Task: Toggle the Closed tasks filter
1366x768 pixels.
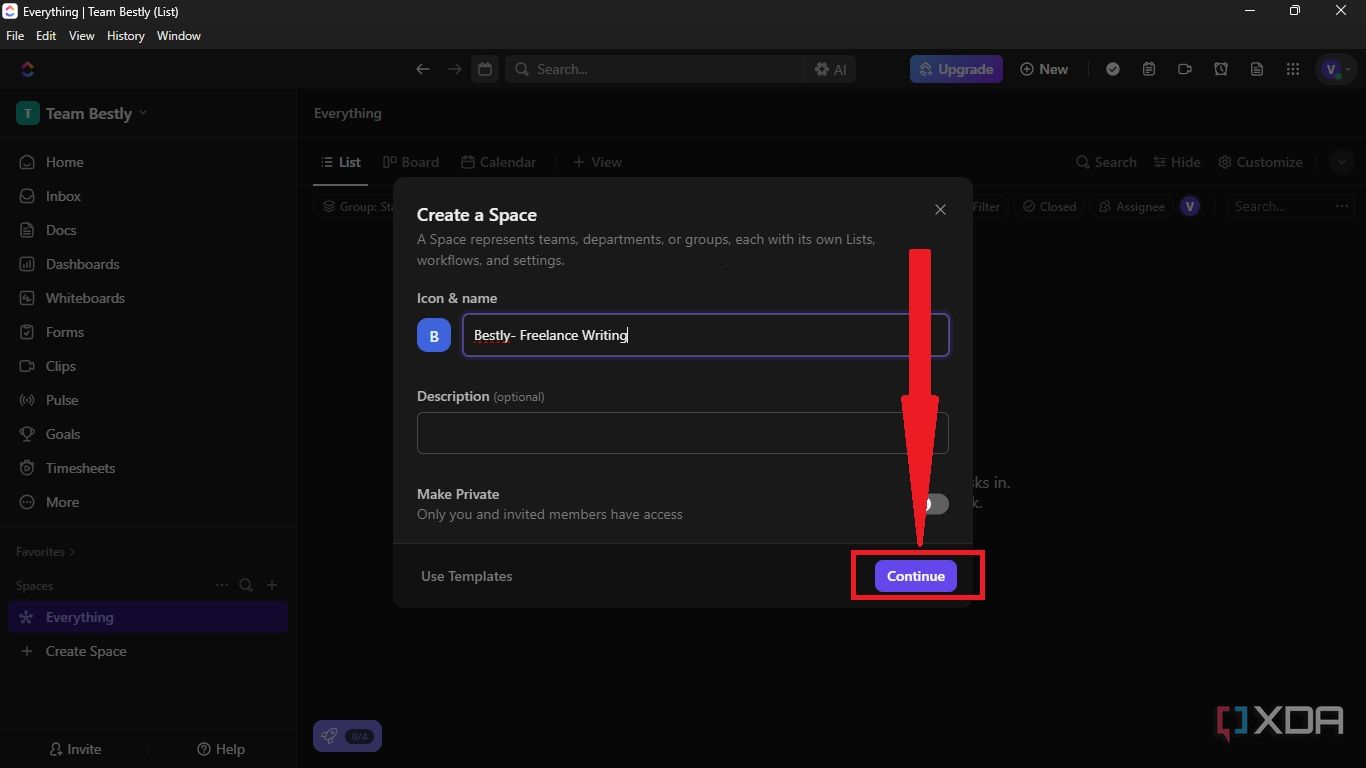Action: (1050, 206)
